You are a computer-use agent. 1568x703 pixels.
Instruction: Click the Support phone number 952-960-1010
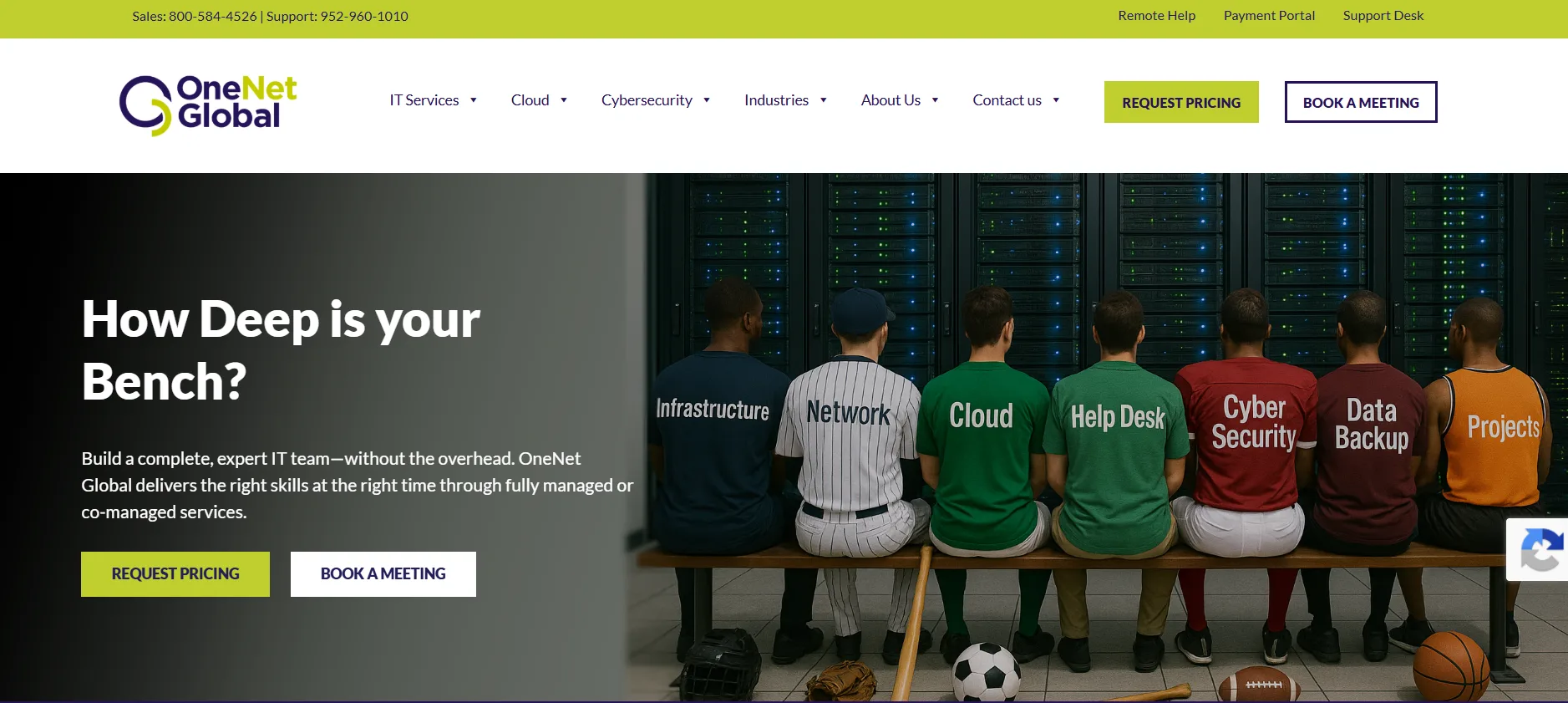pyautogui.click(x=364, y=17)
